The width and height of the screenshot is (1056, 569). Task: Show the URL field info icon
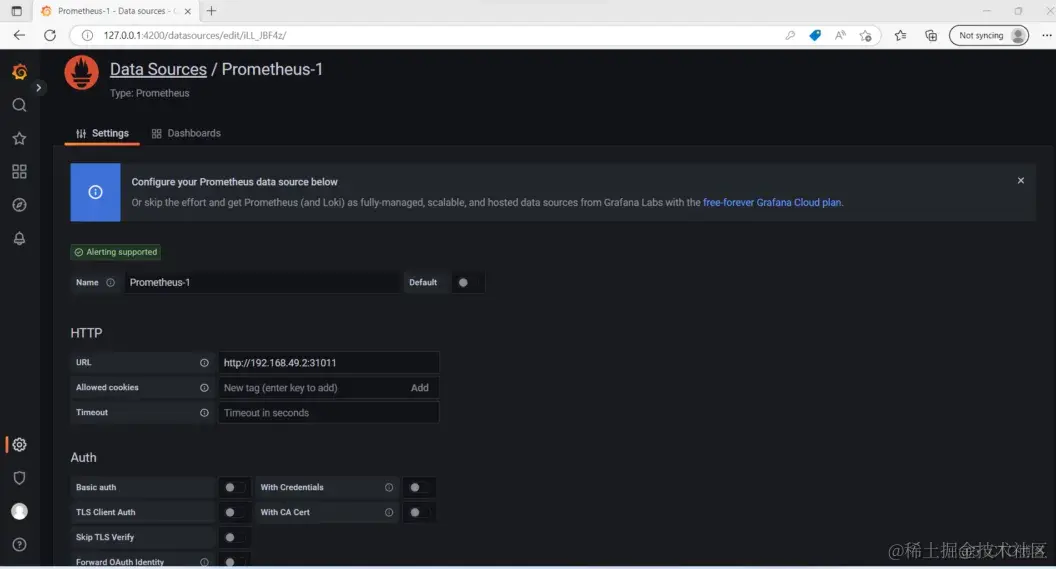tap(204, 363)
